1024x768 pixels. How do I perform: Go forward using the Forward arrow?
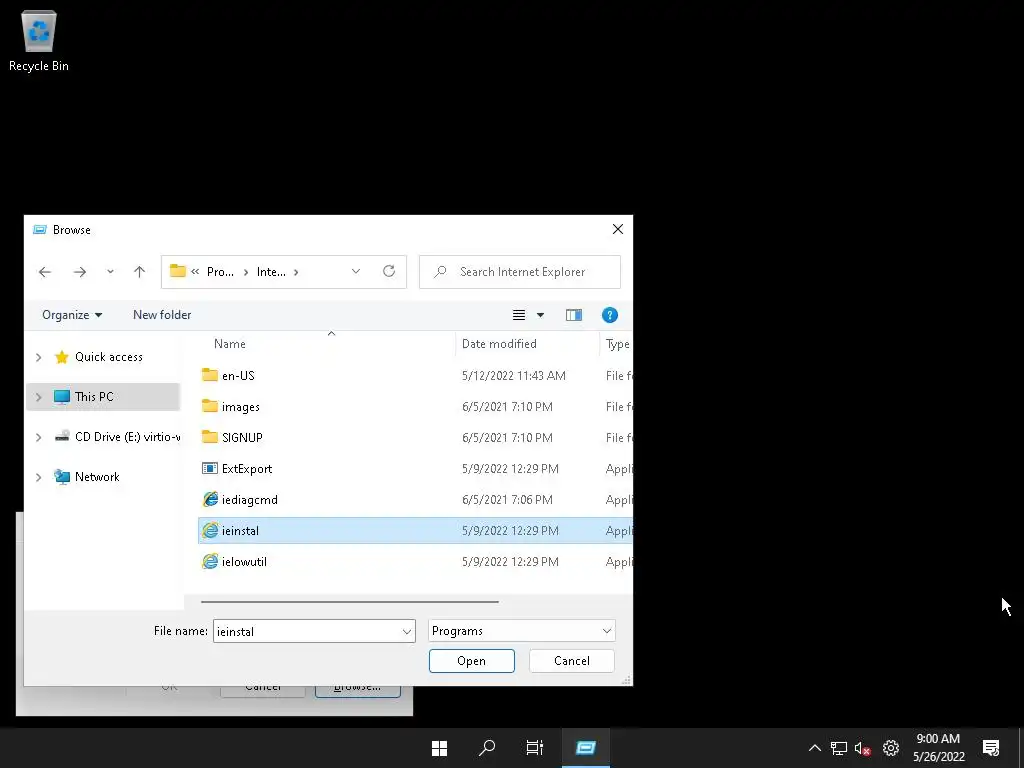pyautogui.click(x=80, y=272)
